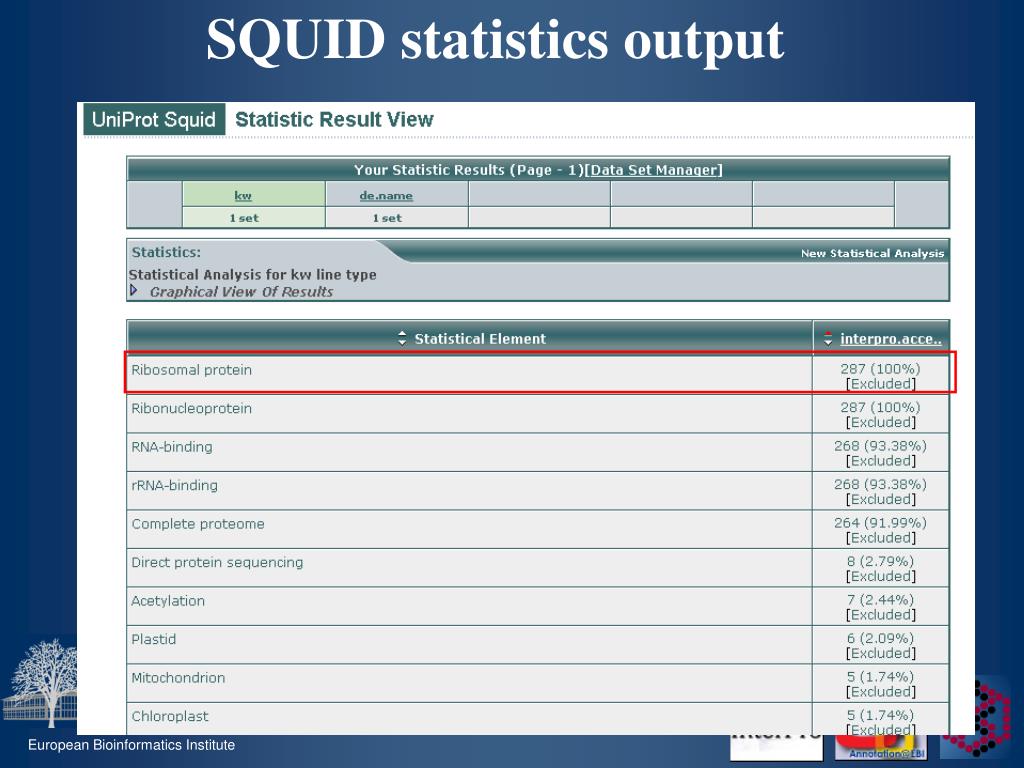Open Graphical View Of Results text
This screenshot has width=1024, height=768.
coord(242,292)
